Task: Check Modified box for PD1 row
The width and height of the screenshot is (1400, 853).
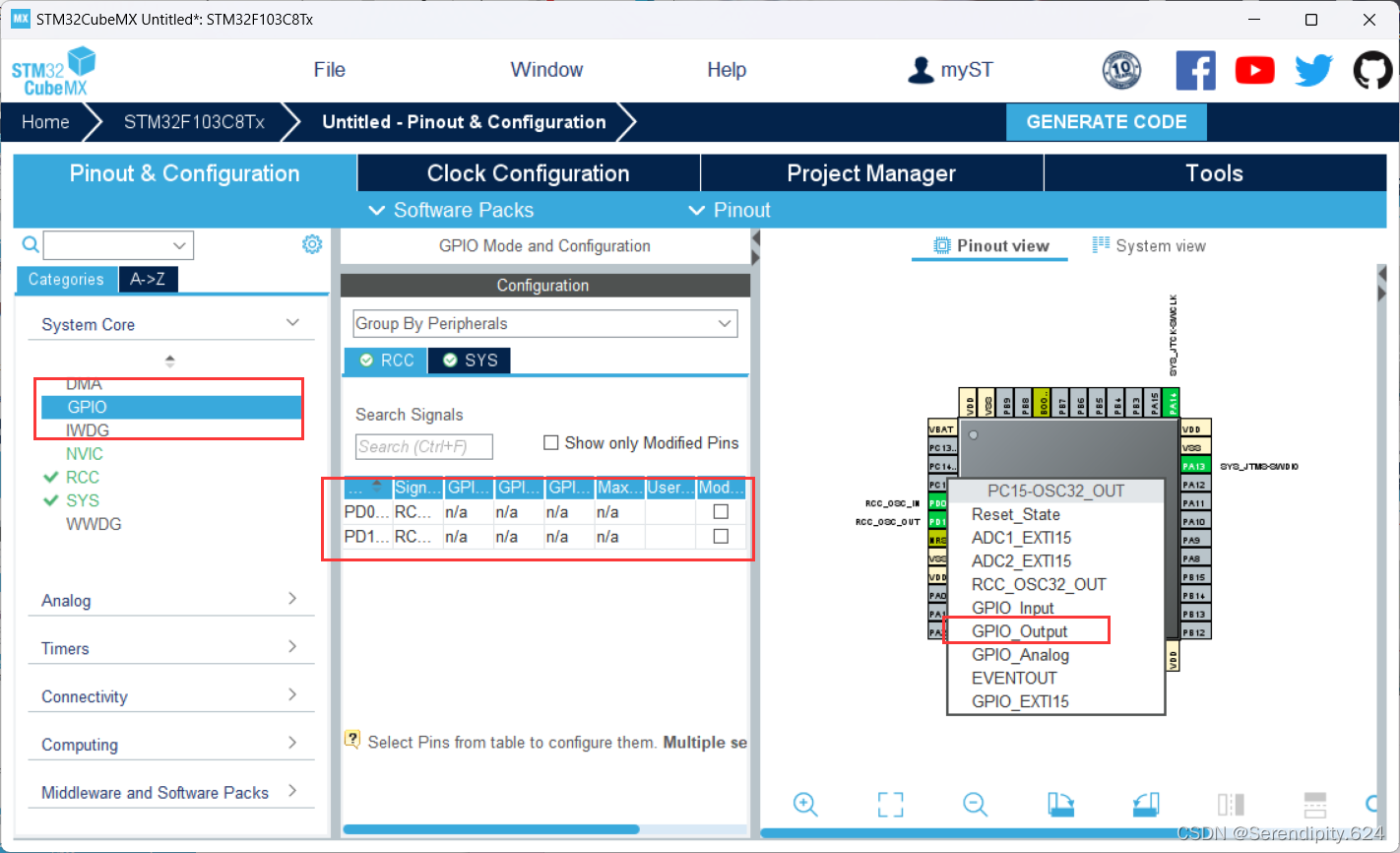Action: coord(721,537)
